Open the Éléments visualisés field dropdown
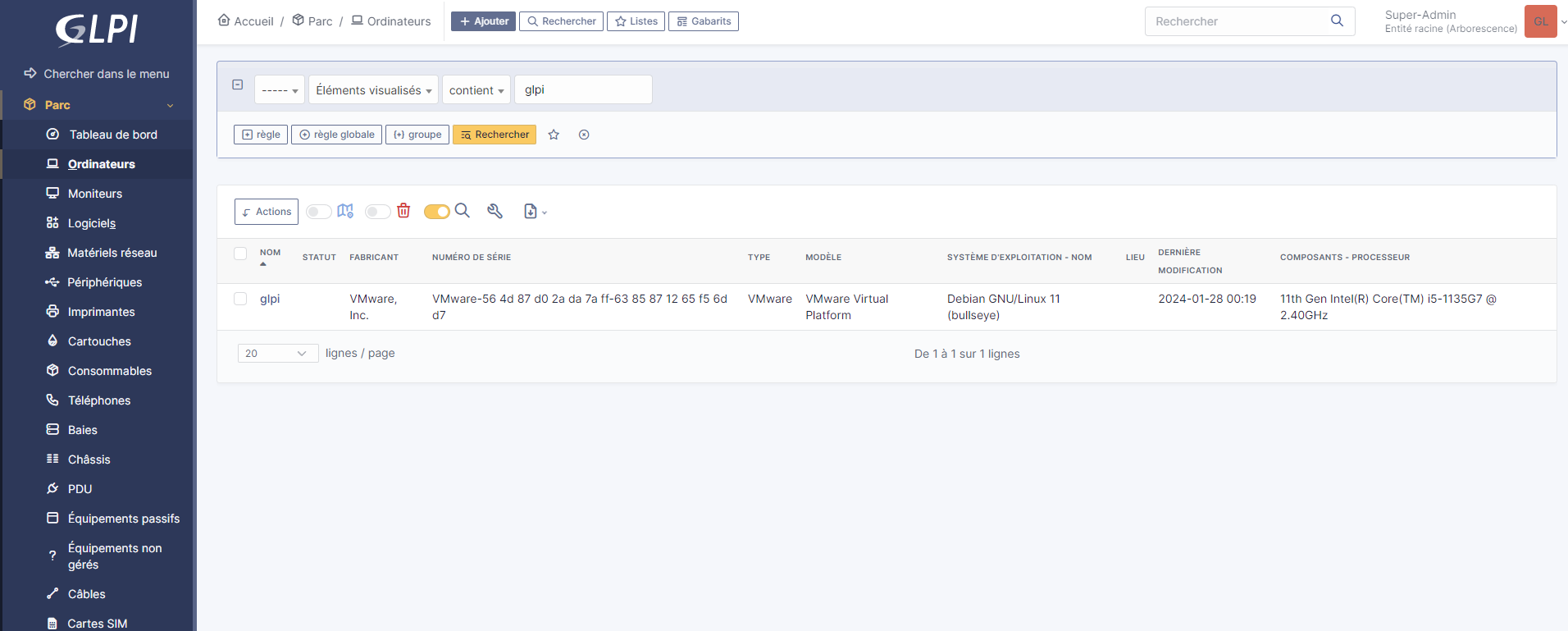The height and width of the screenshot is (631, 1568). tap(373, 89)
